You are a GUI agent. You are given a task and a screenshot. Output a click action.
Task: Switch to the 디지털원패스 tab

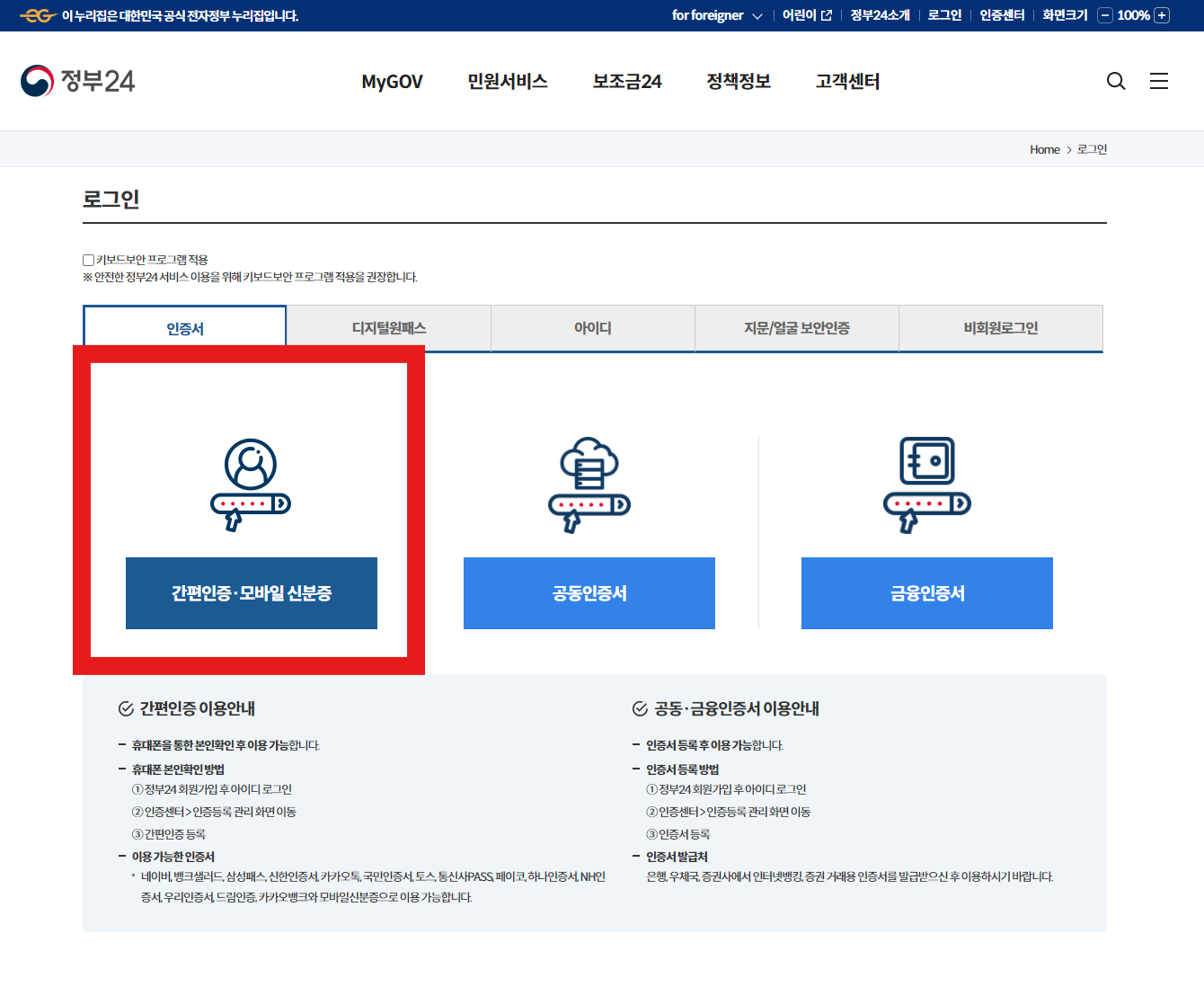click(x=388, y=328)
